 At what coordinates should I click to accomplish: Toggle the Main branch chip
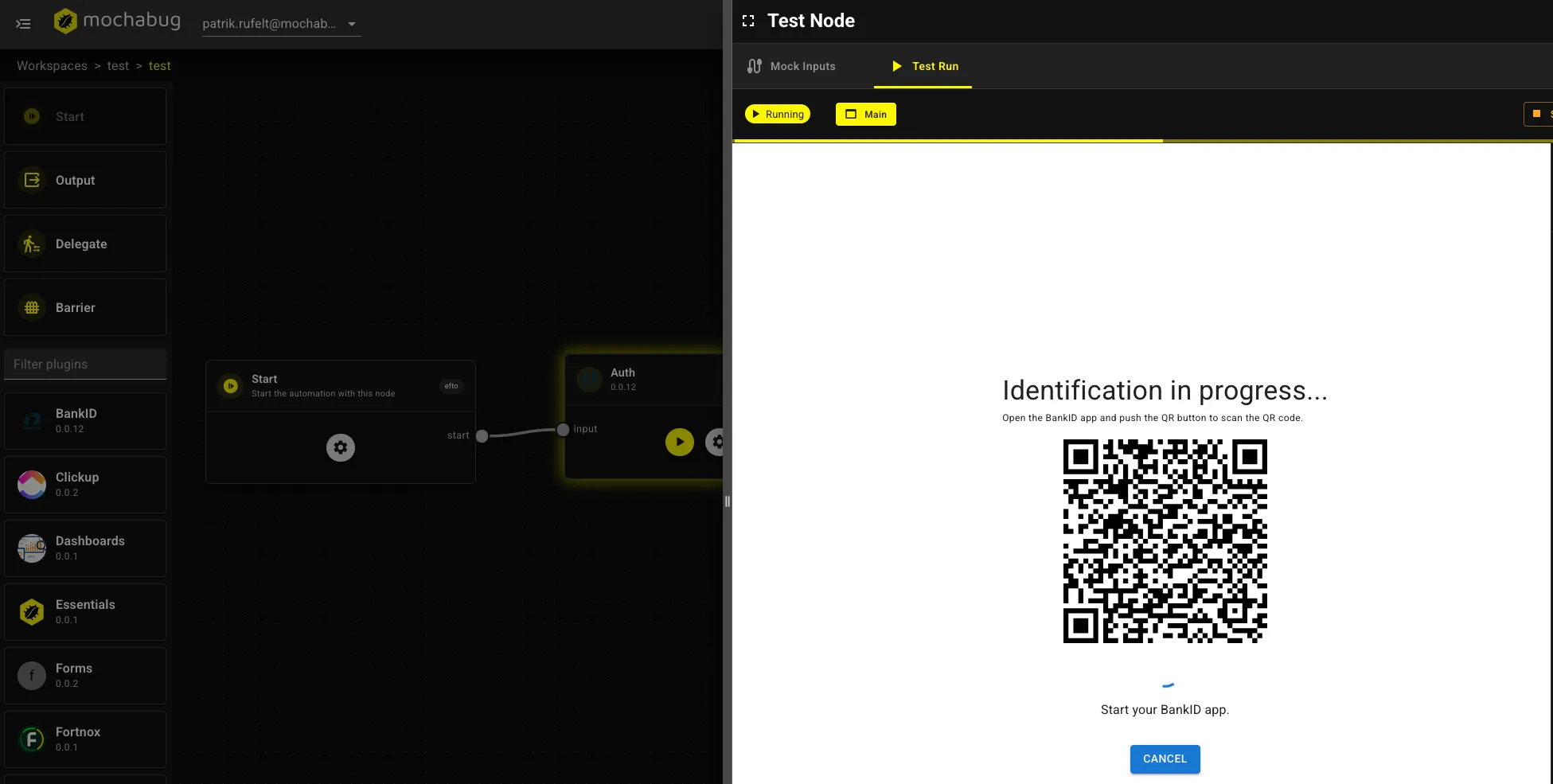866,114
